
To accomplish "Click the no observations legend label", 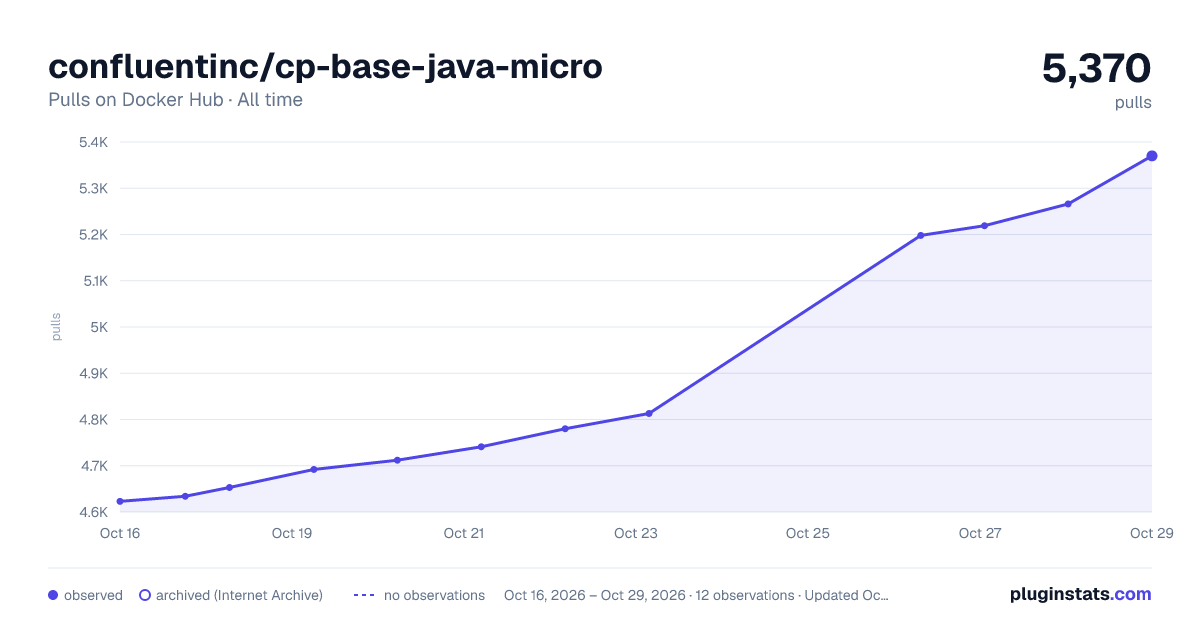I will click(434, 595).
